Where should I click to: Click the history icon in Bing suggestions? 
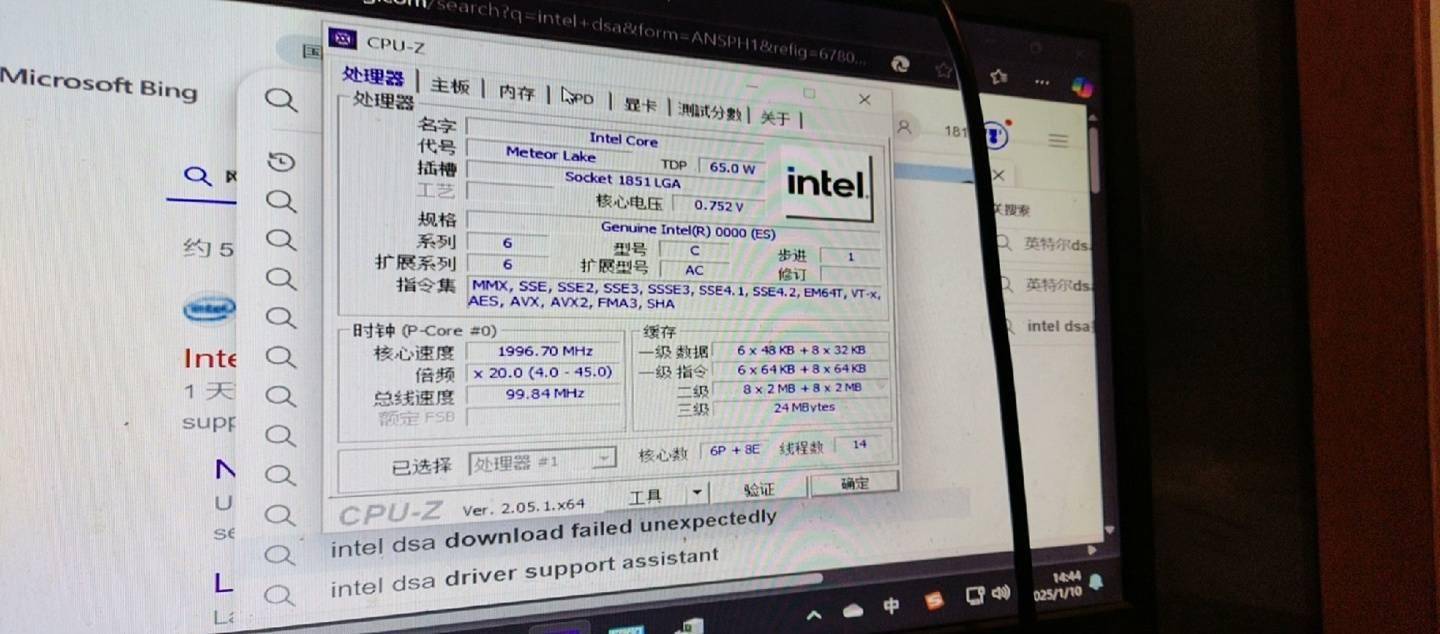(x=282, y=161)
